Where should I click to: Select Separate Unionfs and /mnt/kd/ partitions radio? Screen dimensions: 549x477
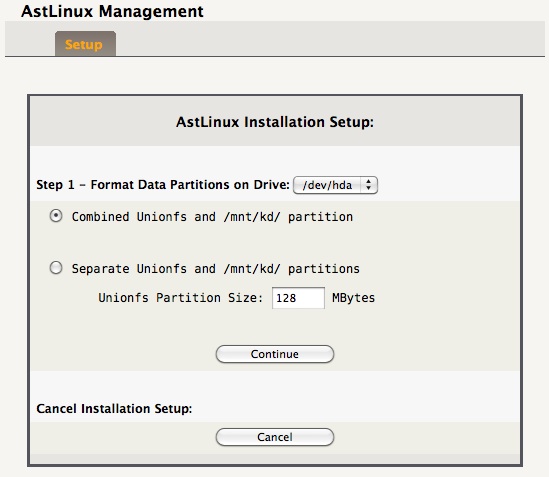tap(56, 268)
